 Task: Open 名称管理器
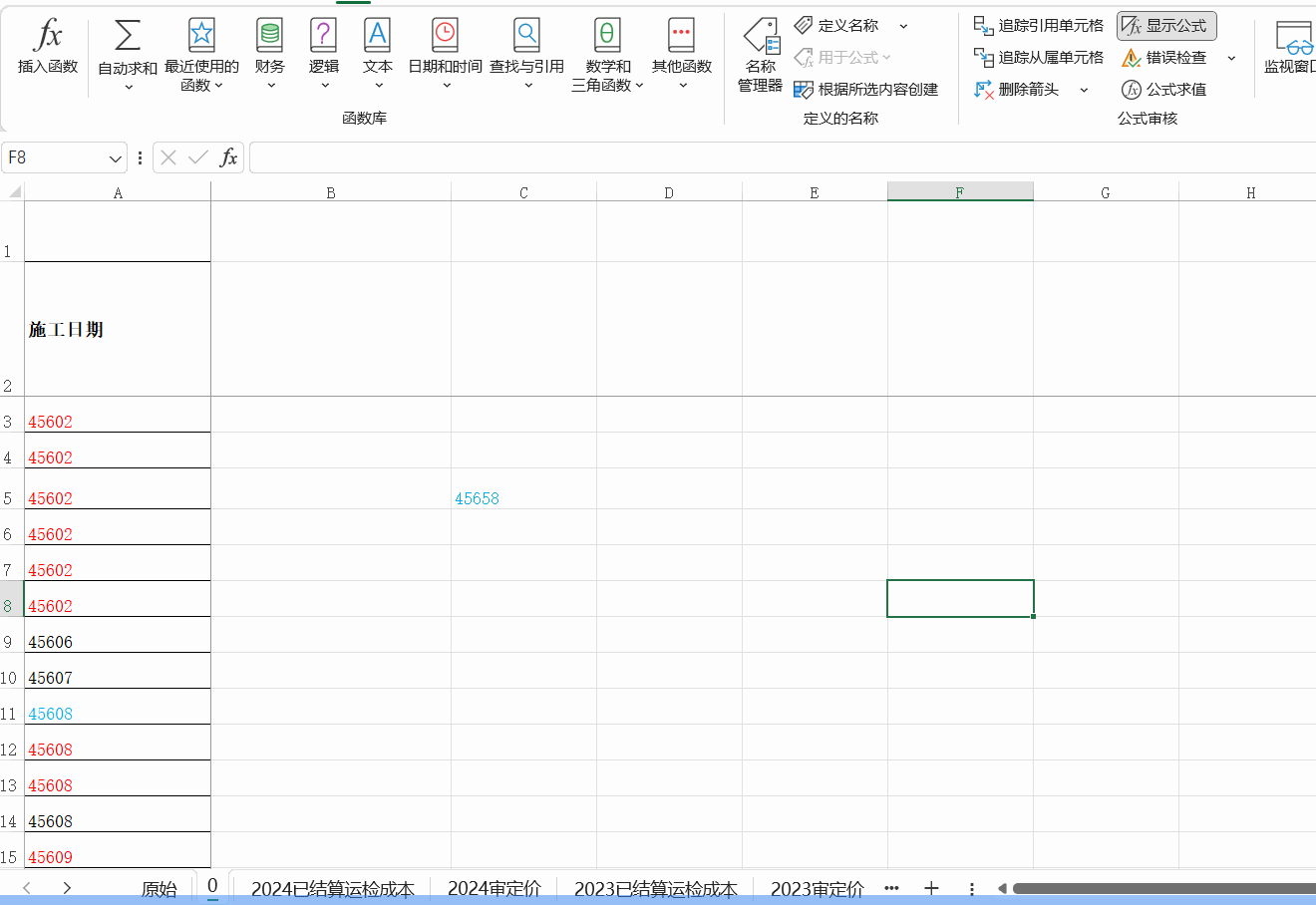(x=760, y=55)
